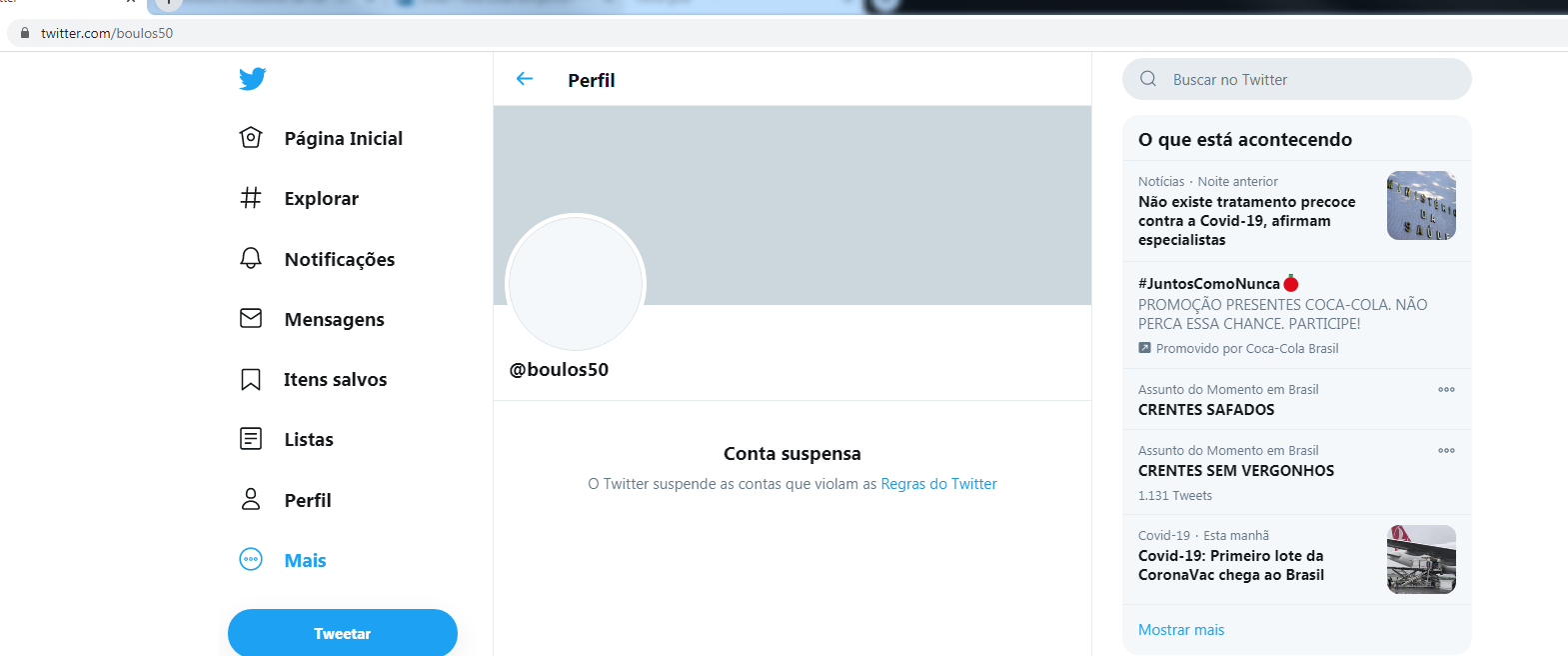Open Página Inicial home icon
The image size is (1568, 656).
251,138
